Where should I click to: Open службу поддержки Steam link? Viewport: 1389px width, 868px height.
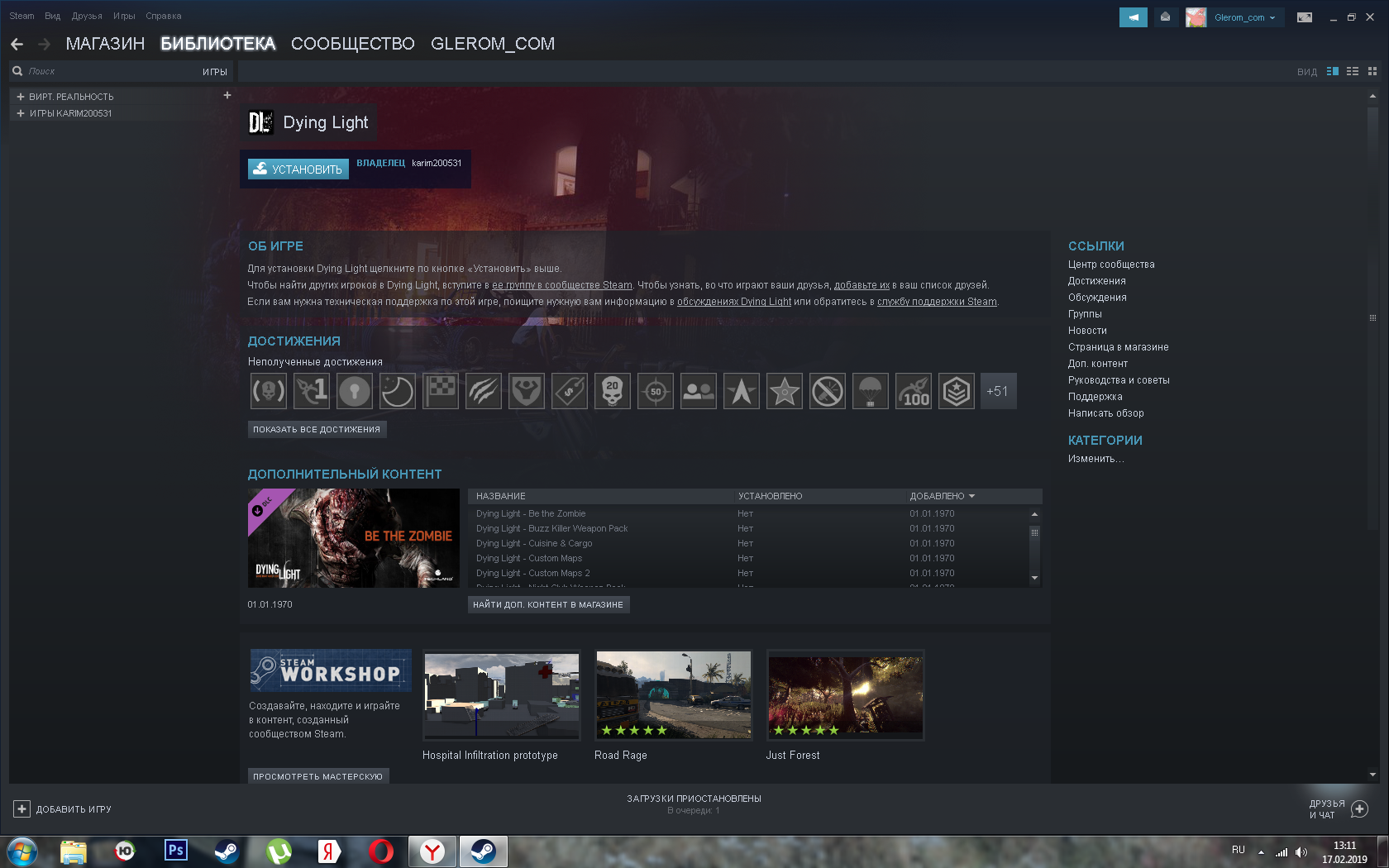937,302
